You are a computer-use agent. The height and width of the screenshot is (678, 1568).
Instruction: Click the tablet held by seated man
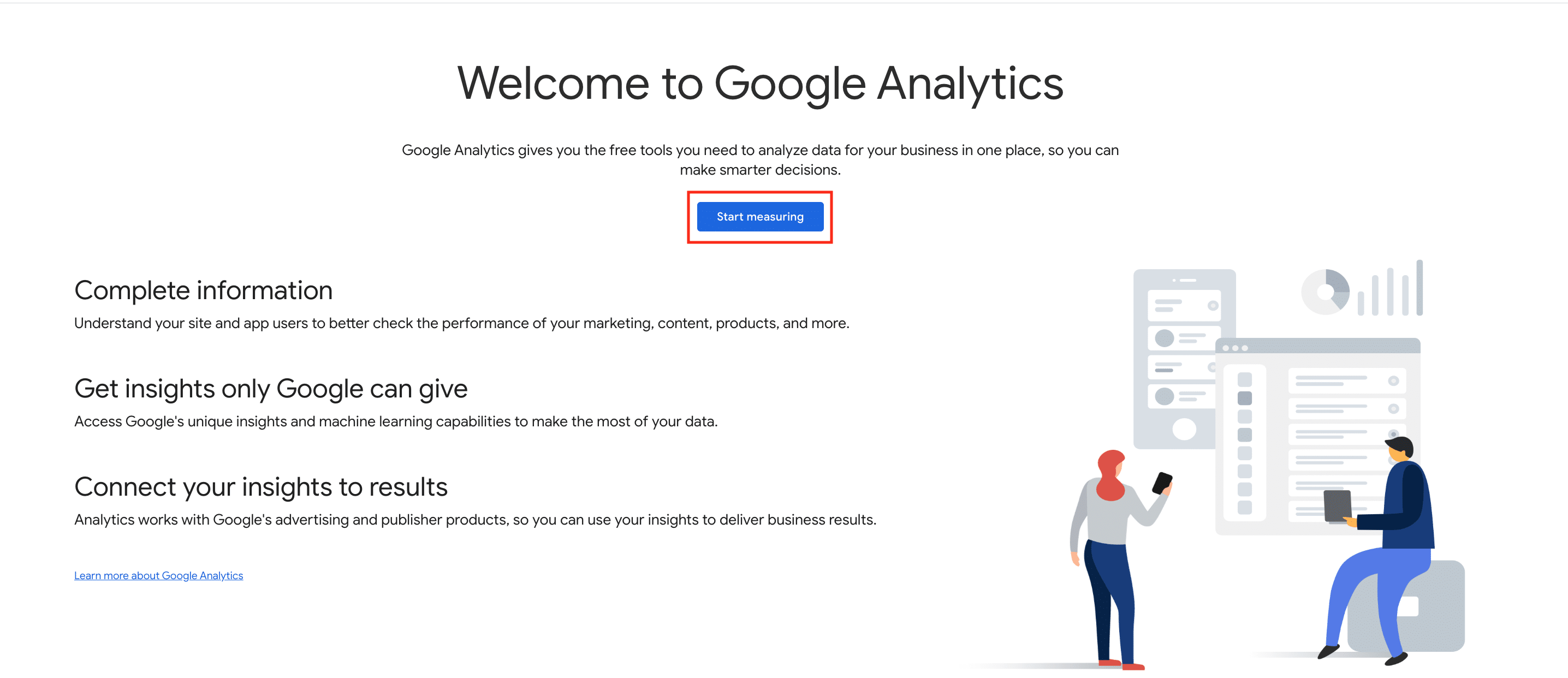[x=1337, y=505]
